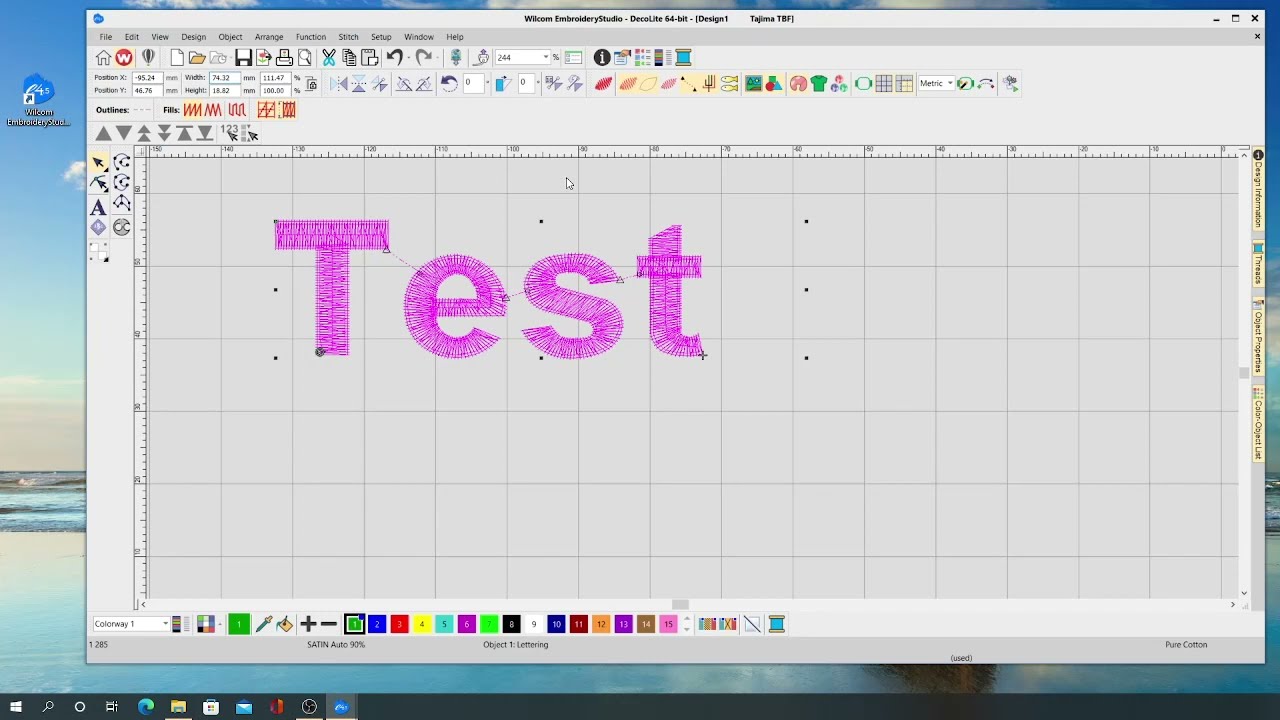Image resolution: width=1280 pixels, height=720 pixels.
Task: Toggle the show hoop icon
Action: point(863,84)
